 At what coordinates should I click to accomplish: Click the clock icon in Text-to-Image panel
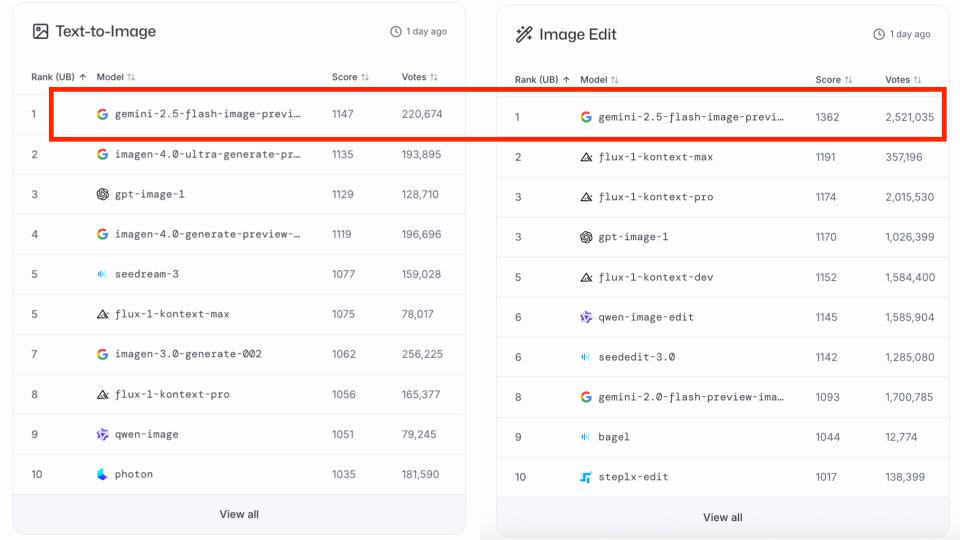coord(396,31)
